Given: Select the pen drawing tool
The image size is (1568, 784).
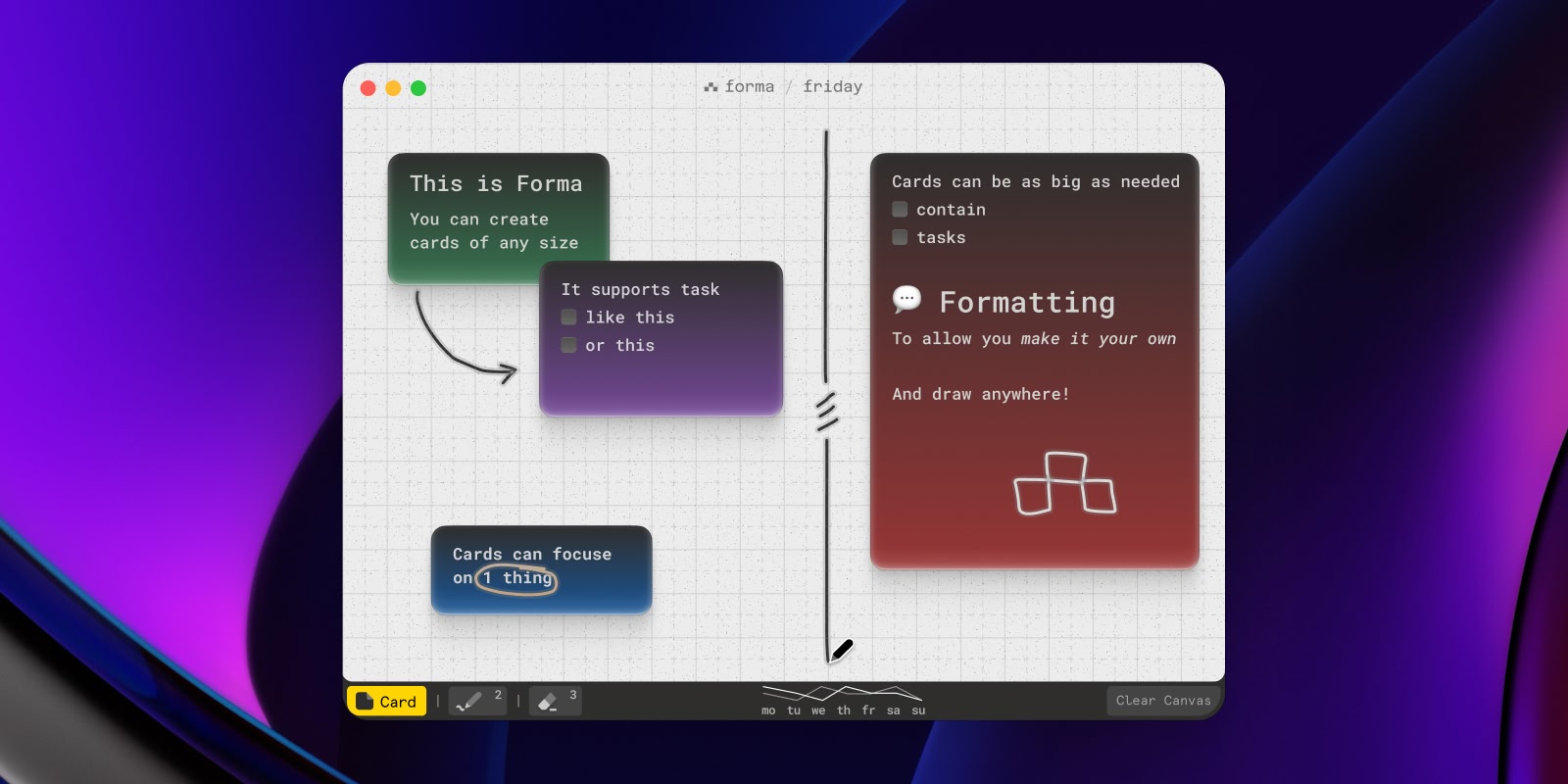Looking at the screenshot, I should (x=477, y=701).
